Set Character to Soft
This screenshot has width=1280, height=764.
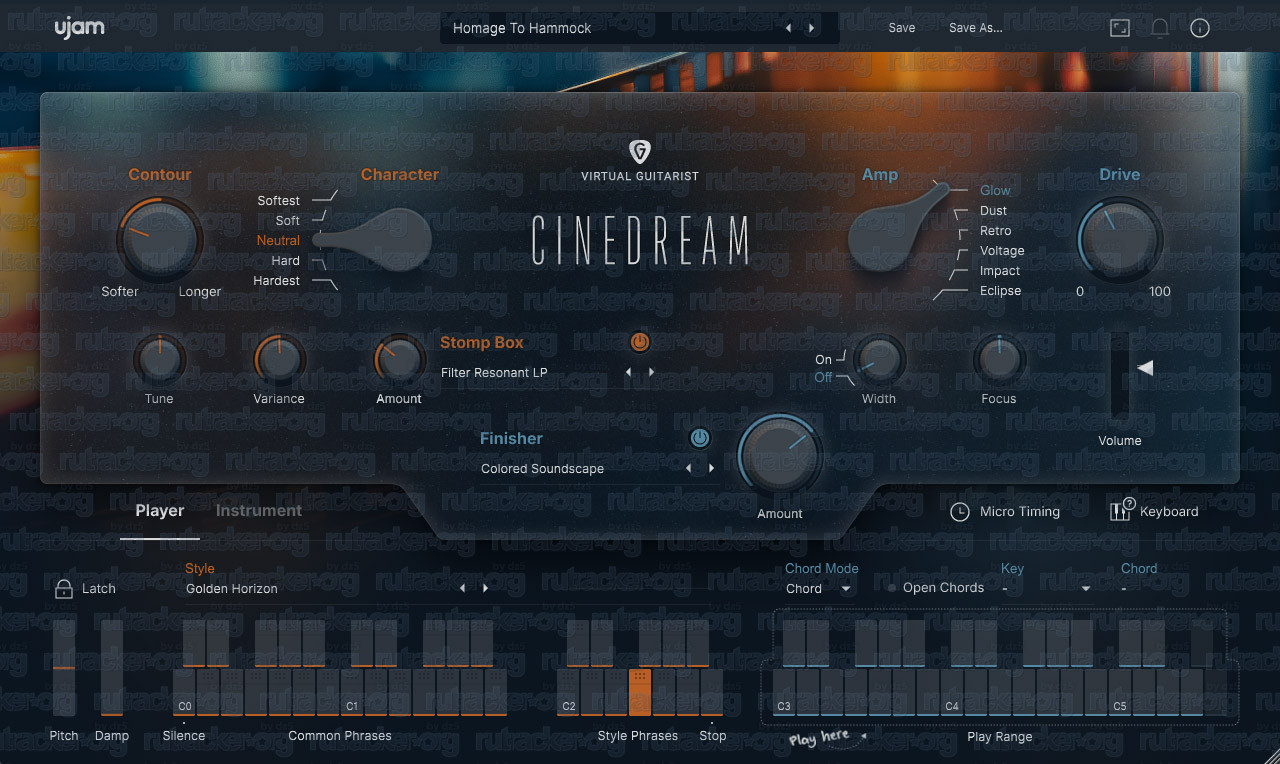coord(288,220)
